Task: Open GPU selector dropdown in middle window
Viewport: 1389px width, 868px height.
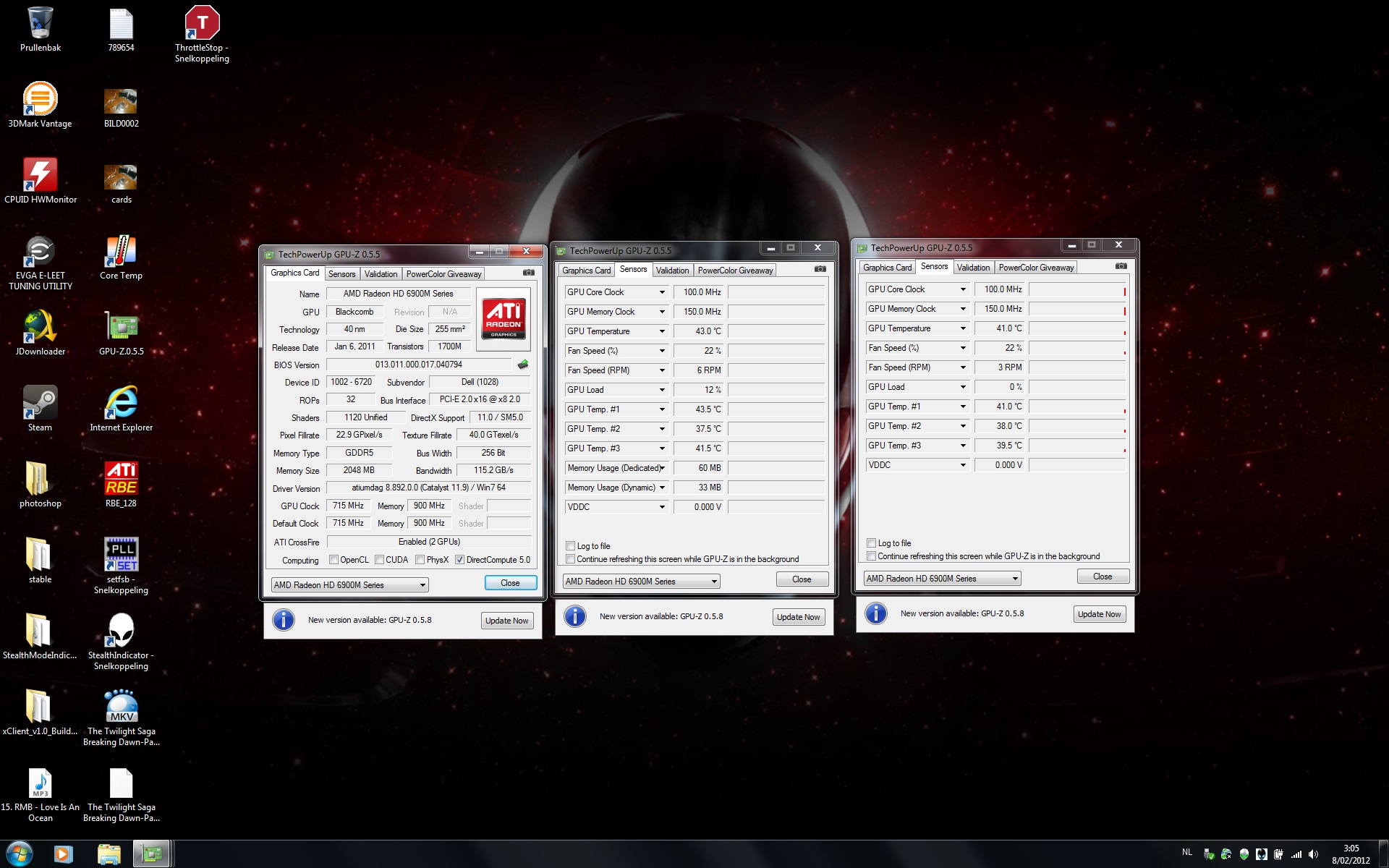Action: [642, 581]
